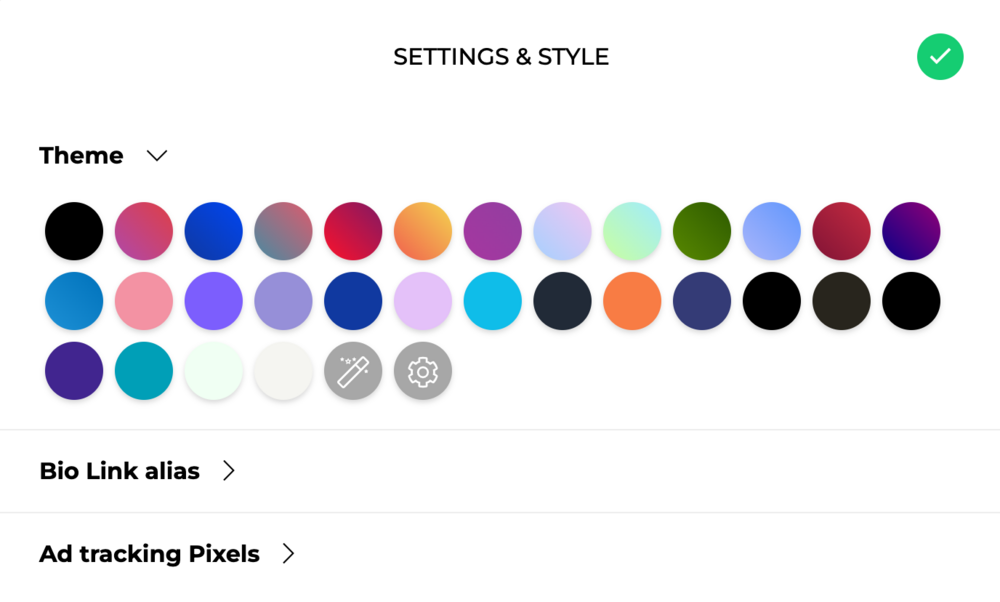Select the dark brown-black theme swatch
The image size is (1000, 602).
tap(841, 301)
